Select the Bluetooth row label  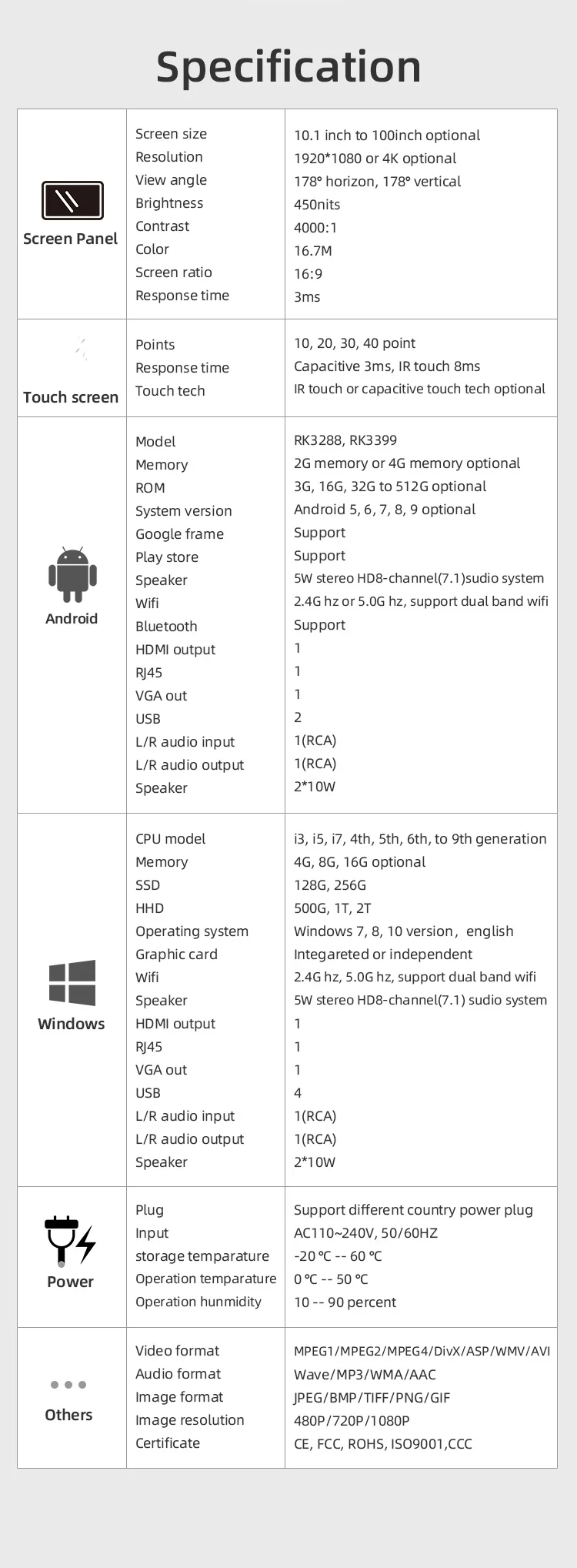166,627
